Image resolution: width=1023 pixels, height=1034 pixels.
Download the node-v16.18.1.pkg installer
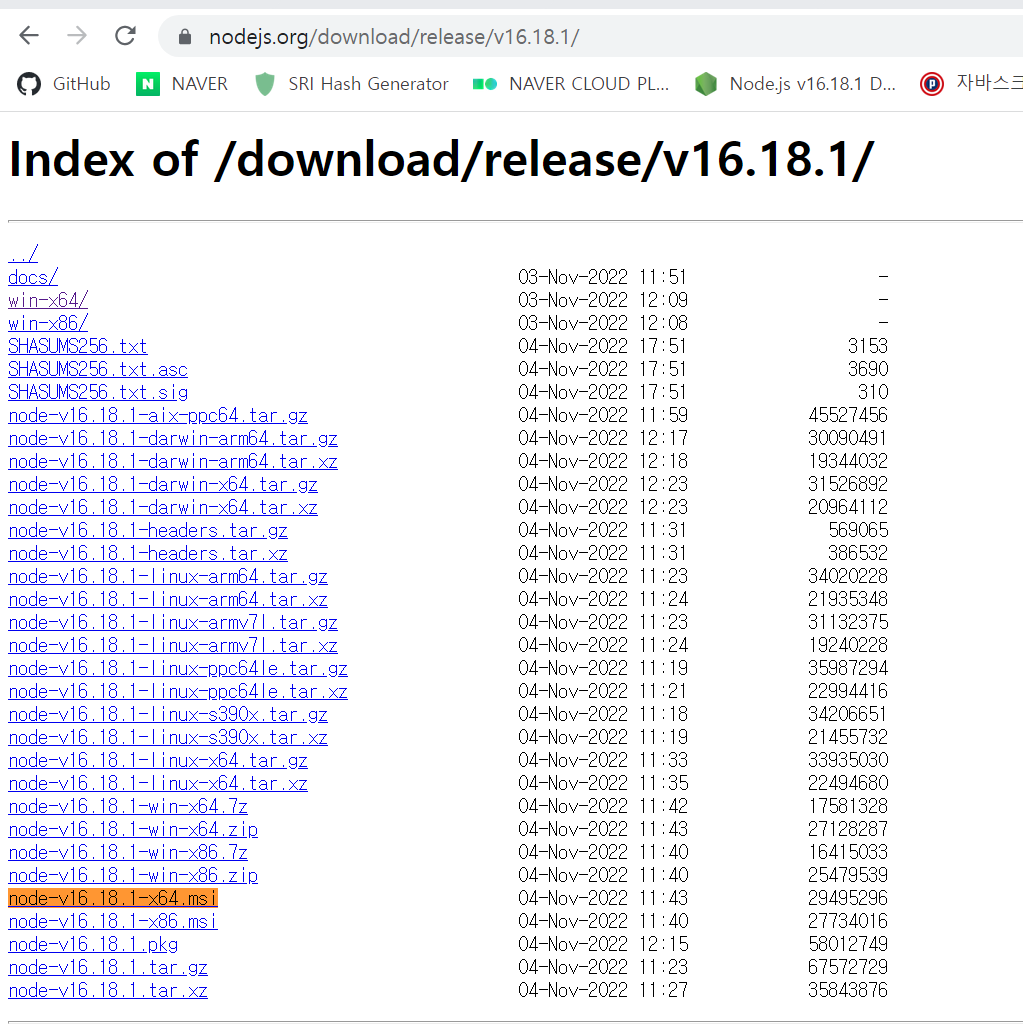[x=90, y=944]
